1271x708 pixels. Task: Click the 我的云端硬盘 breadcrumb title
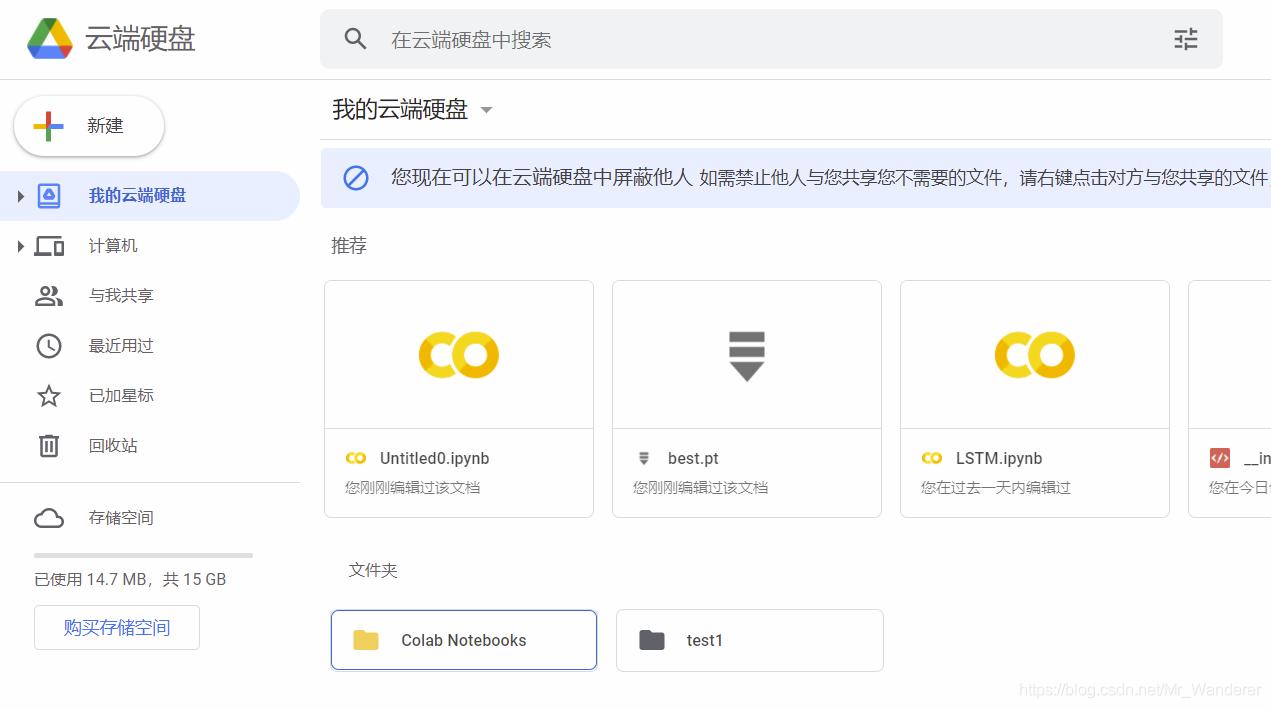[400, 110]
